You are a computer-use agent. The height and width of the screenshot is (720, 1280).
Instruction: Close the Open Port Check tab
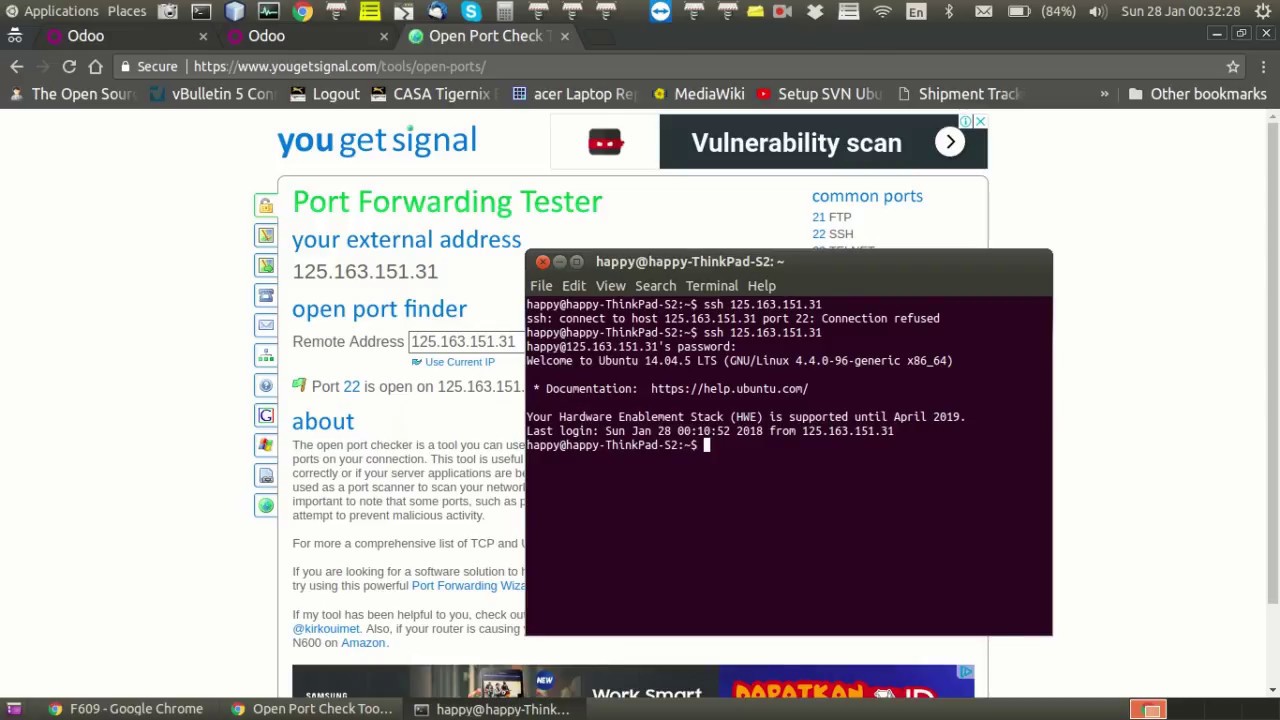[564, 36]
